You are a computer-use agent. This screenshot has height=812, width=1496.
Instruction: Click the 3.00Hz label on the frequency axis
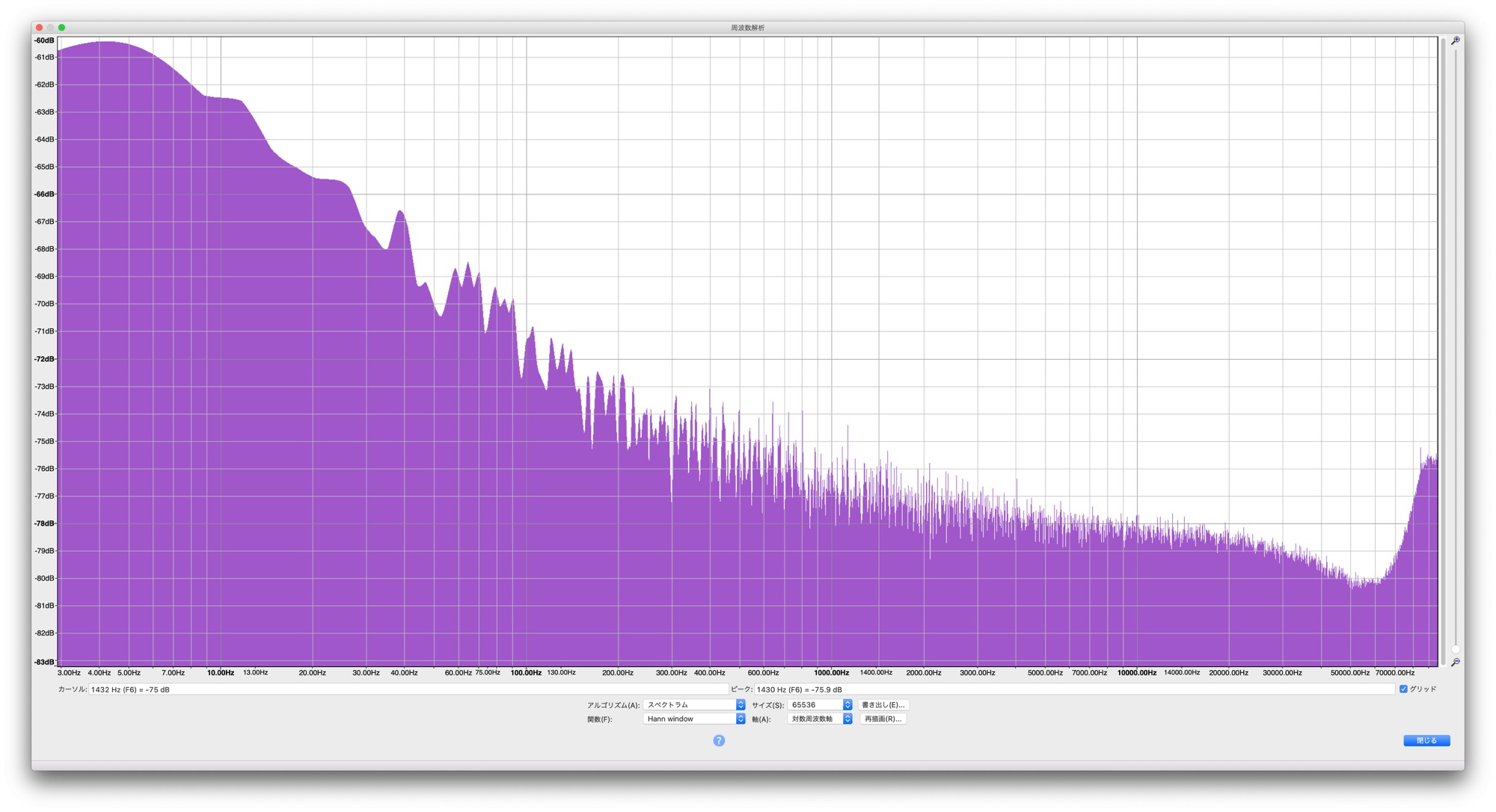(x=69, y=673)
